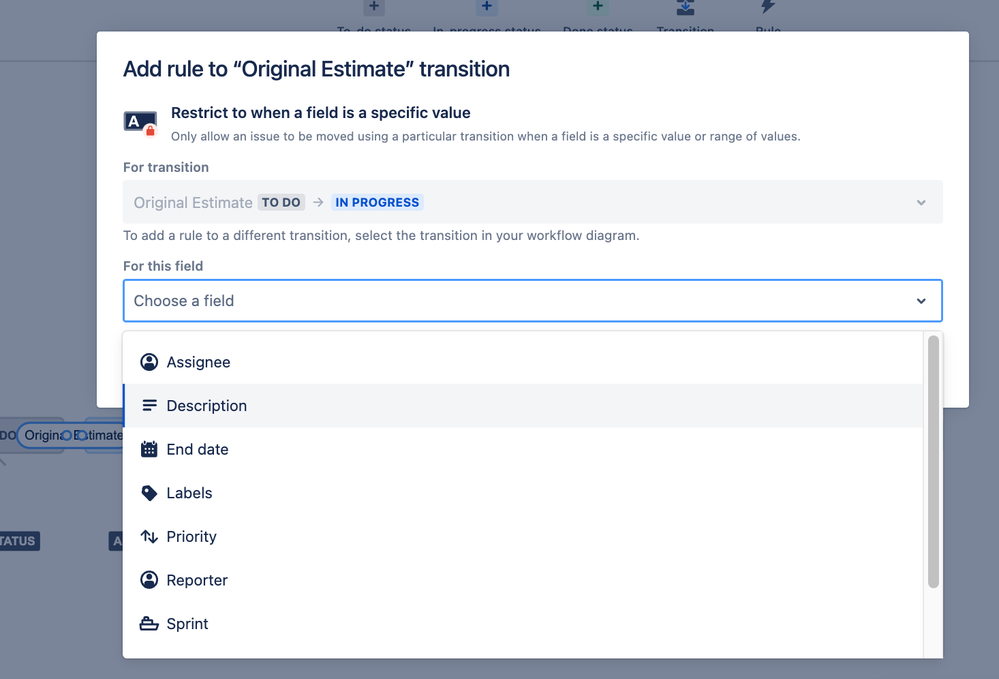Select the Assignee field option
Screen dimensions: 999x679
522,362
